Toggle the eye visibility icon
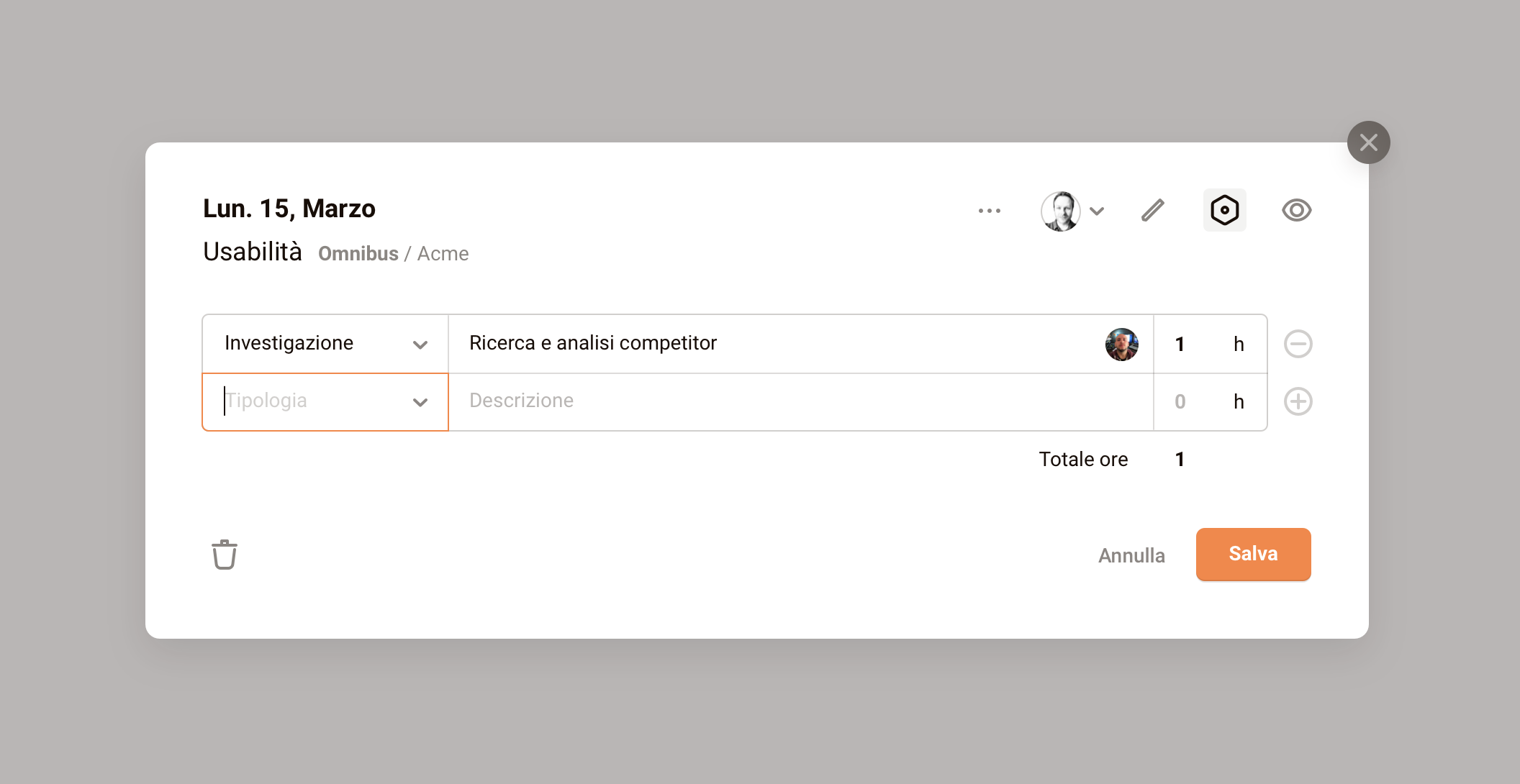This screenshot has height=784, width=1520. 1296,210
